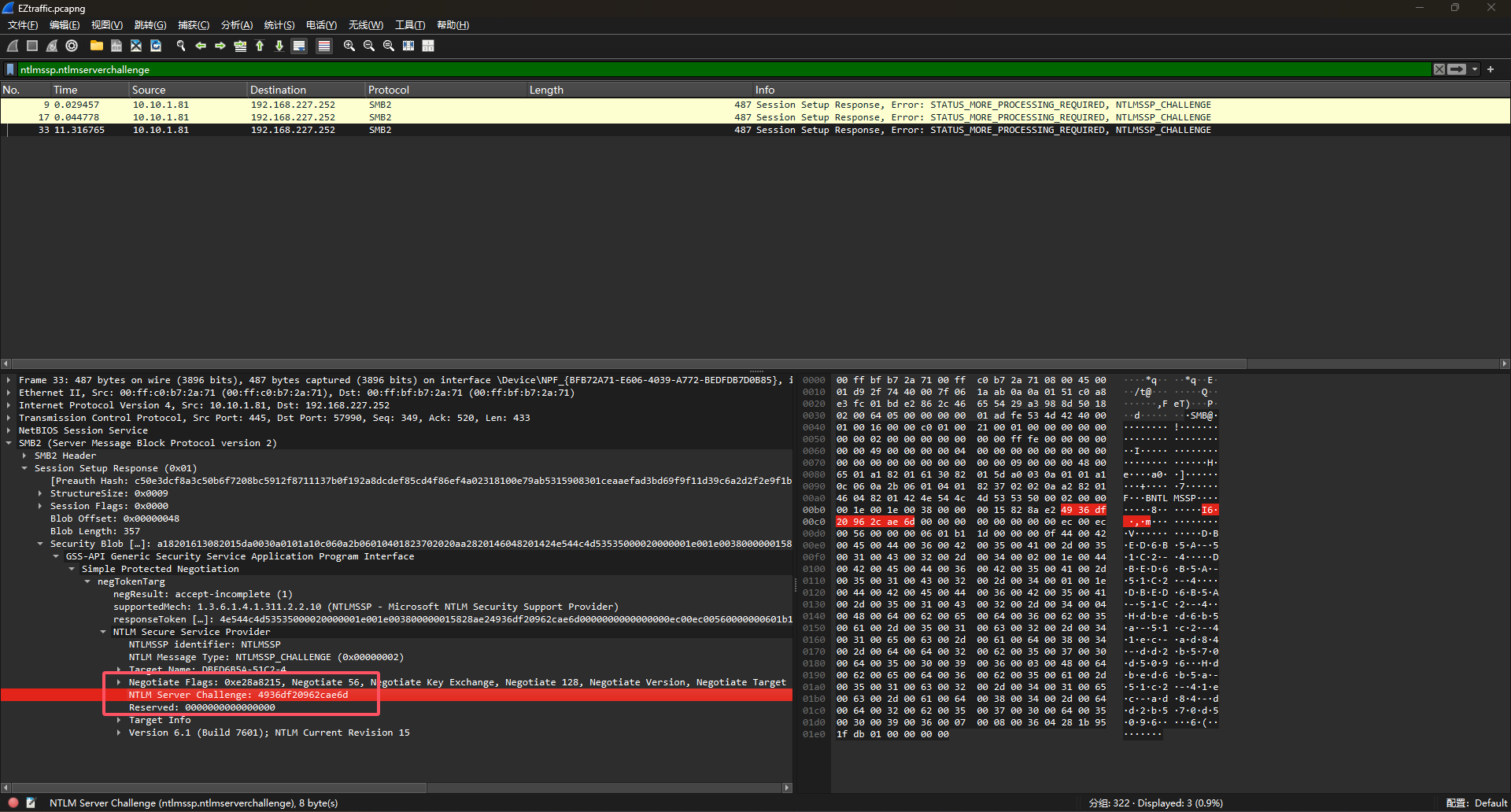The width and height of the screenshot is (1511, 812).
Task: Collapse Session Setup Response node
Action: point(24,468)
